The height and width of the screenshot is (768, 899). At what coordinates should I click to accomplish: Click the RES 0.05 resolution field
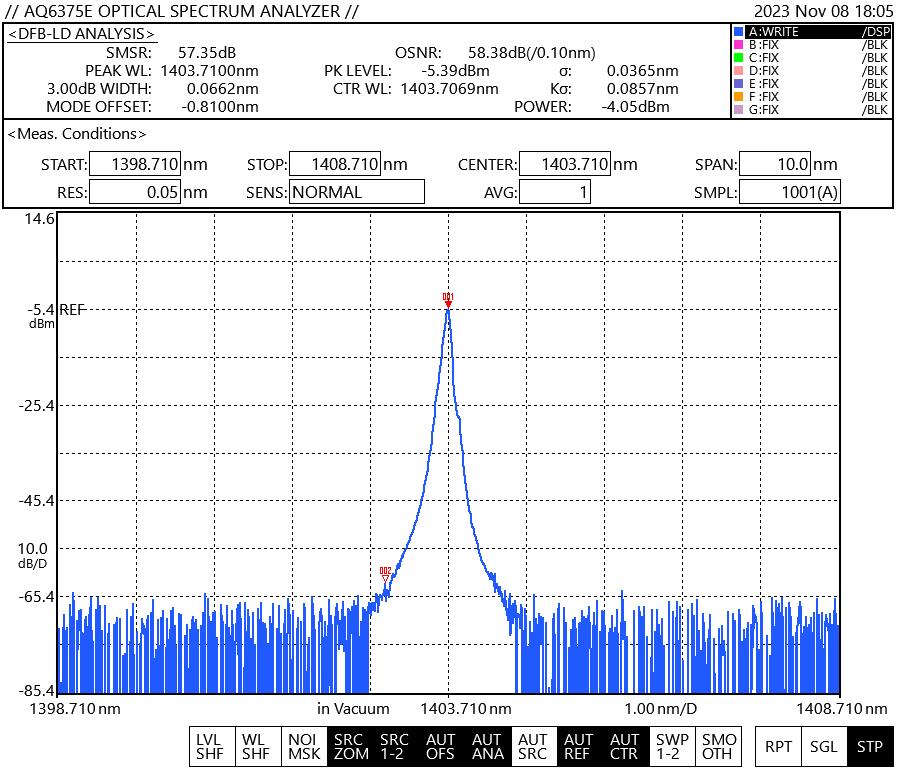[x=135, y=192]
